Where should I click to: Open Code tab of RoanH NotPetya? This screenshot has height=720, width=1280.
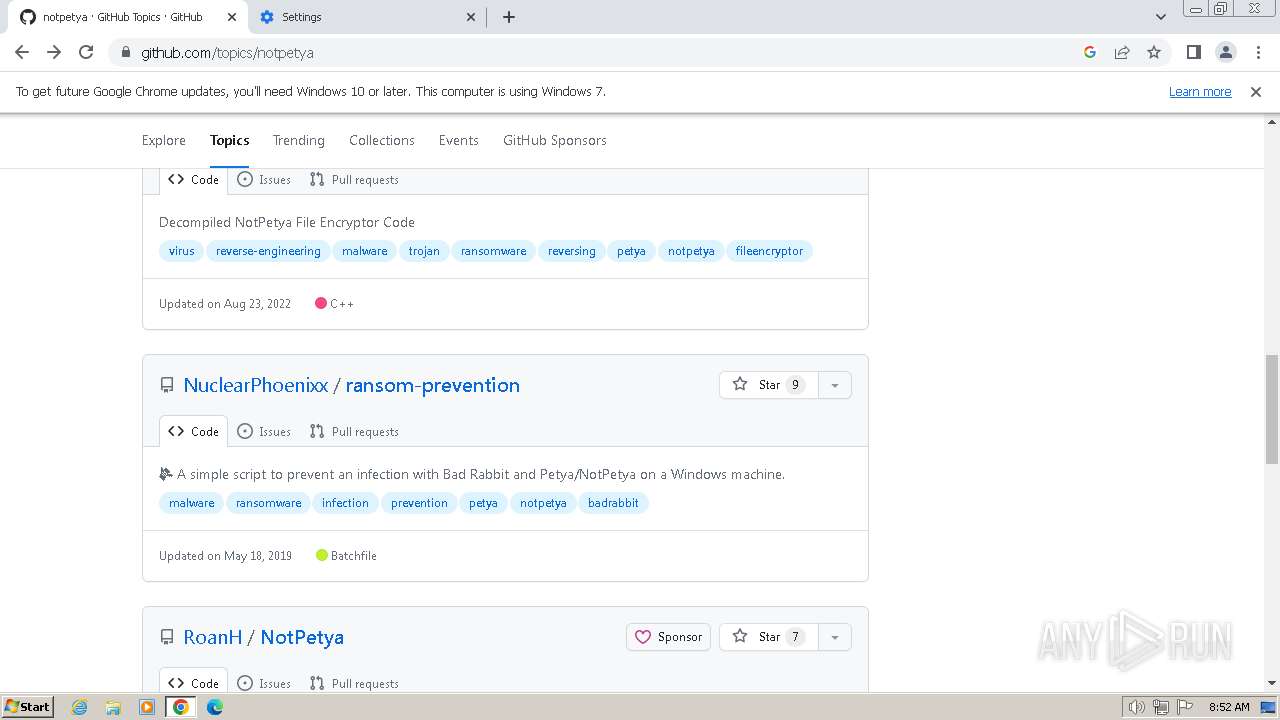194,682
